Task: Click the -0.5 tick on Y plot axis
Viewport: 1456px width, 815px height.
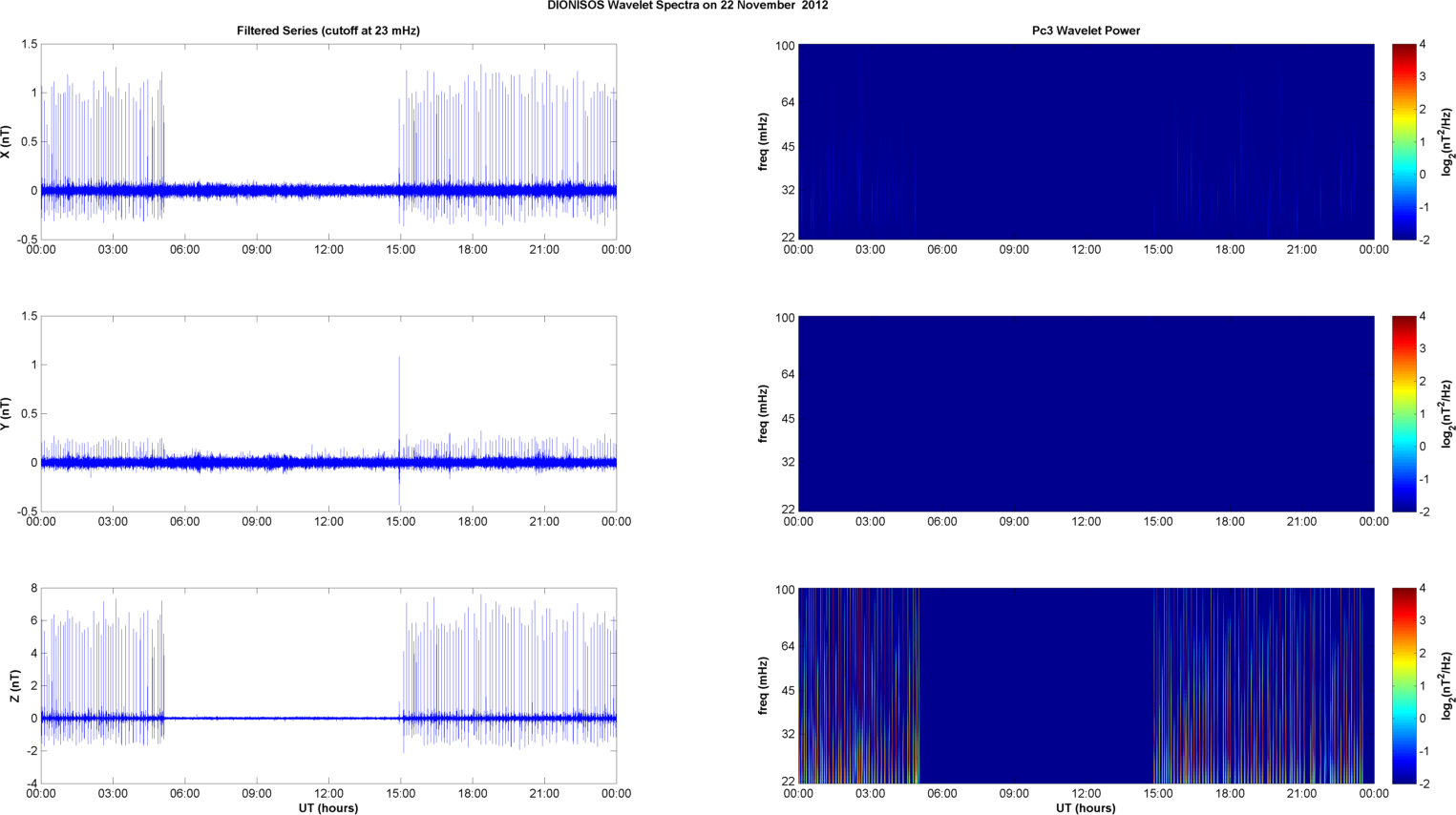Action: pyautogui.click(x=27, y=512)
